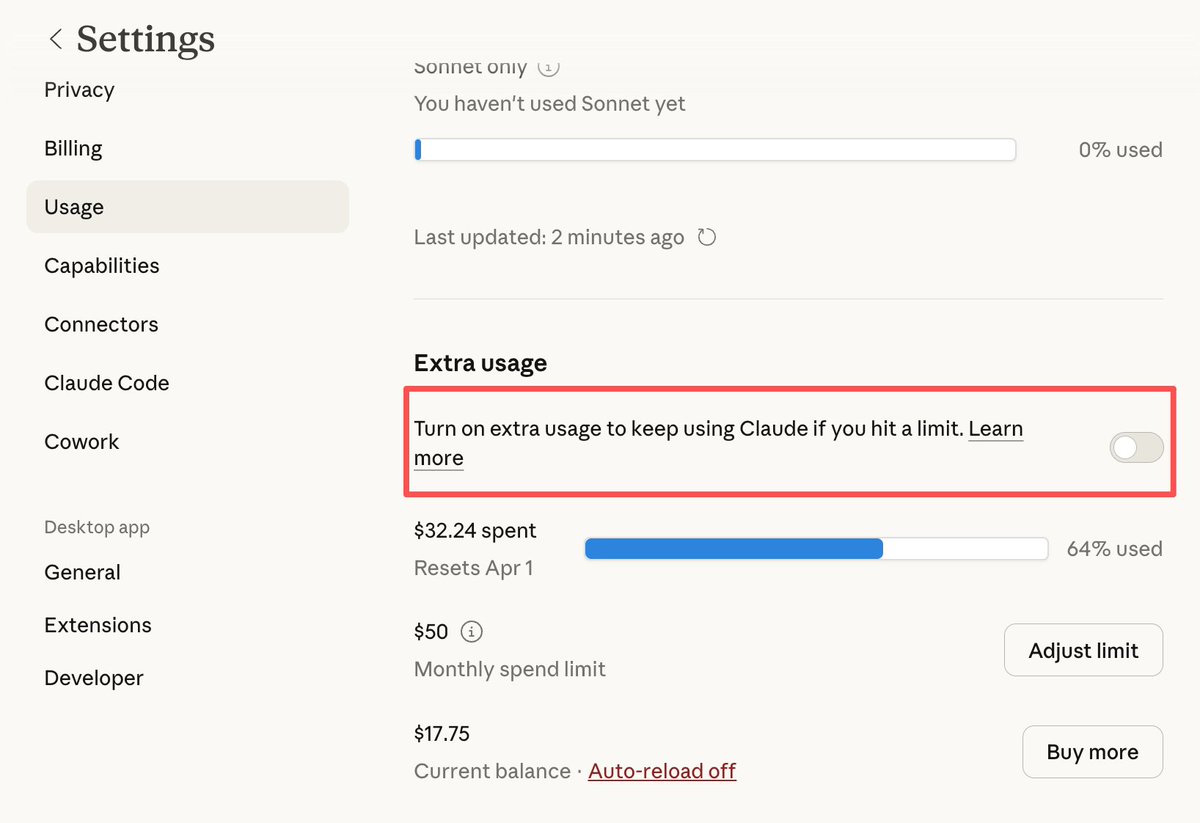Click the Extra usage heading
The image size is (1200, 823).
pos(480,363)
